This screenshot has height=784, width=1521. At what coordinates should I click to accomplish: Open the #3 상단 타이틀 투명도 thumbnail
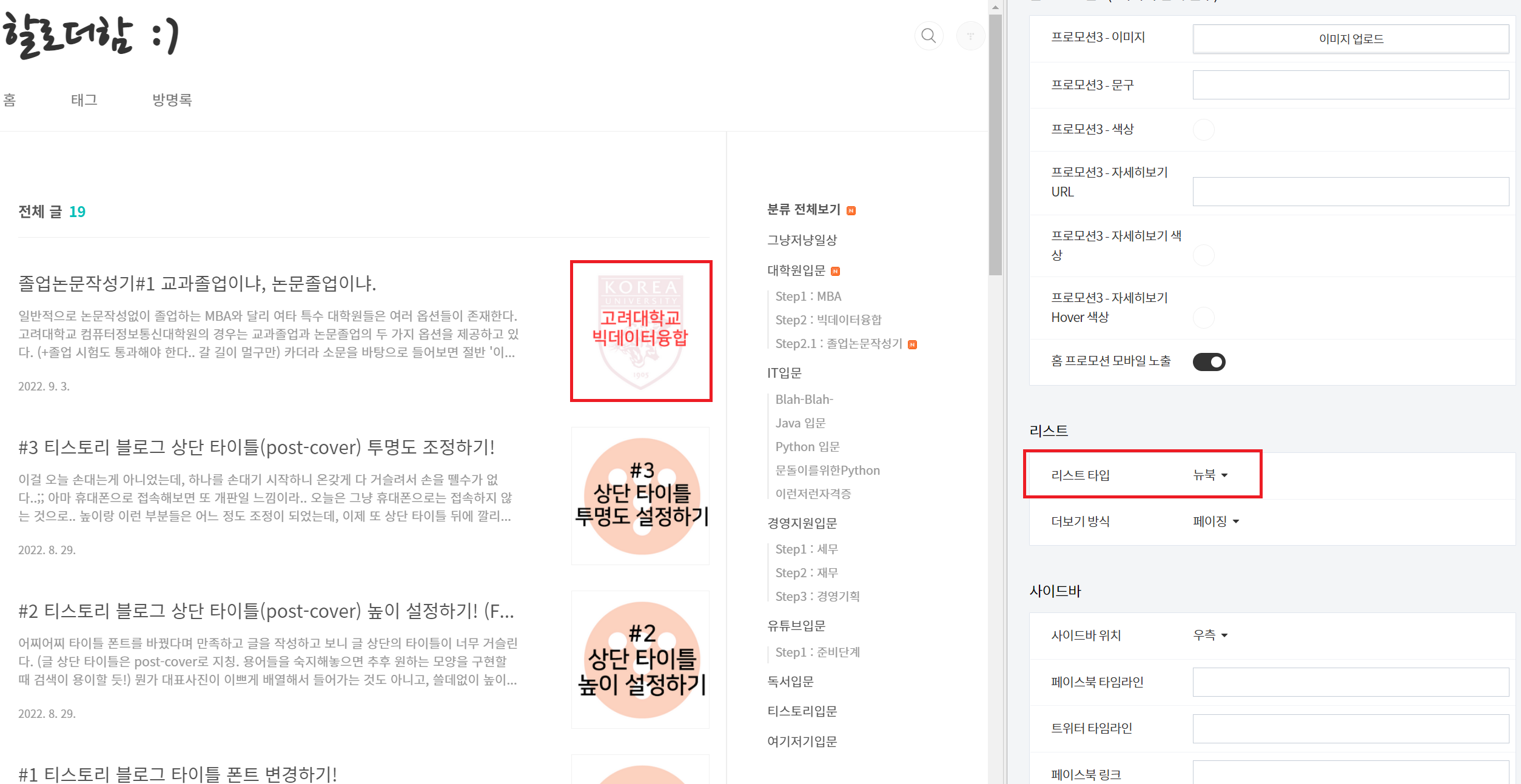(x=640, y=495)
